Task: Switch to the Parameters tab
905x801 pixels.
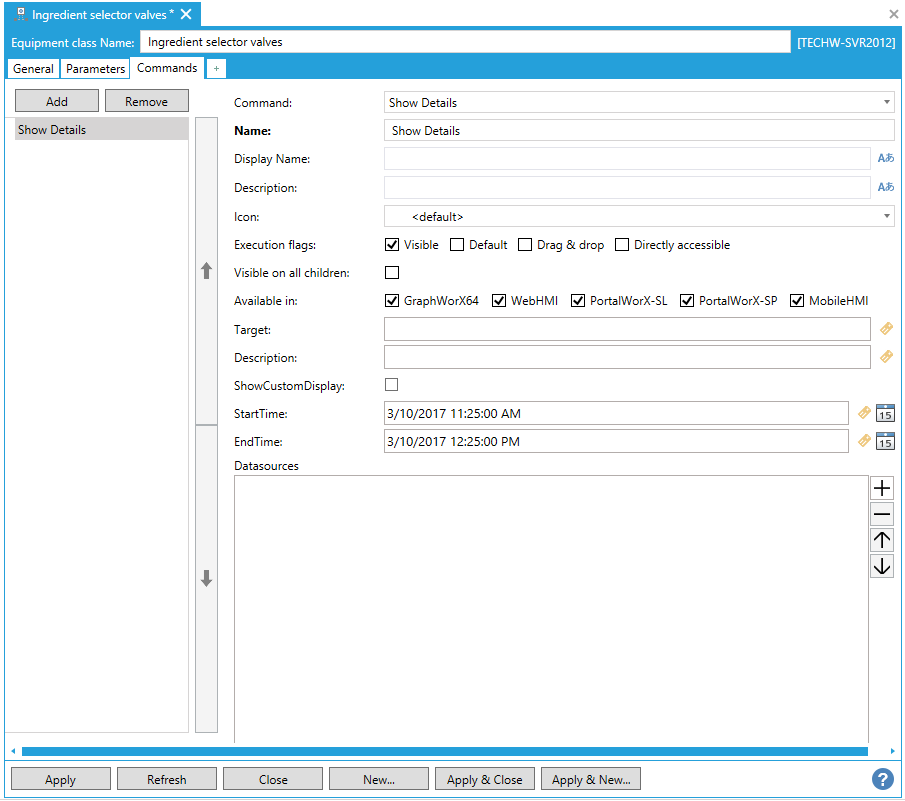Action: pos(96,69)
